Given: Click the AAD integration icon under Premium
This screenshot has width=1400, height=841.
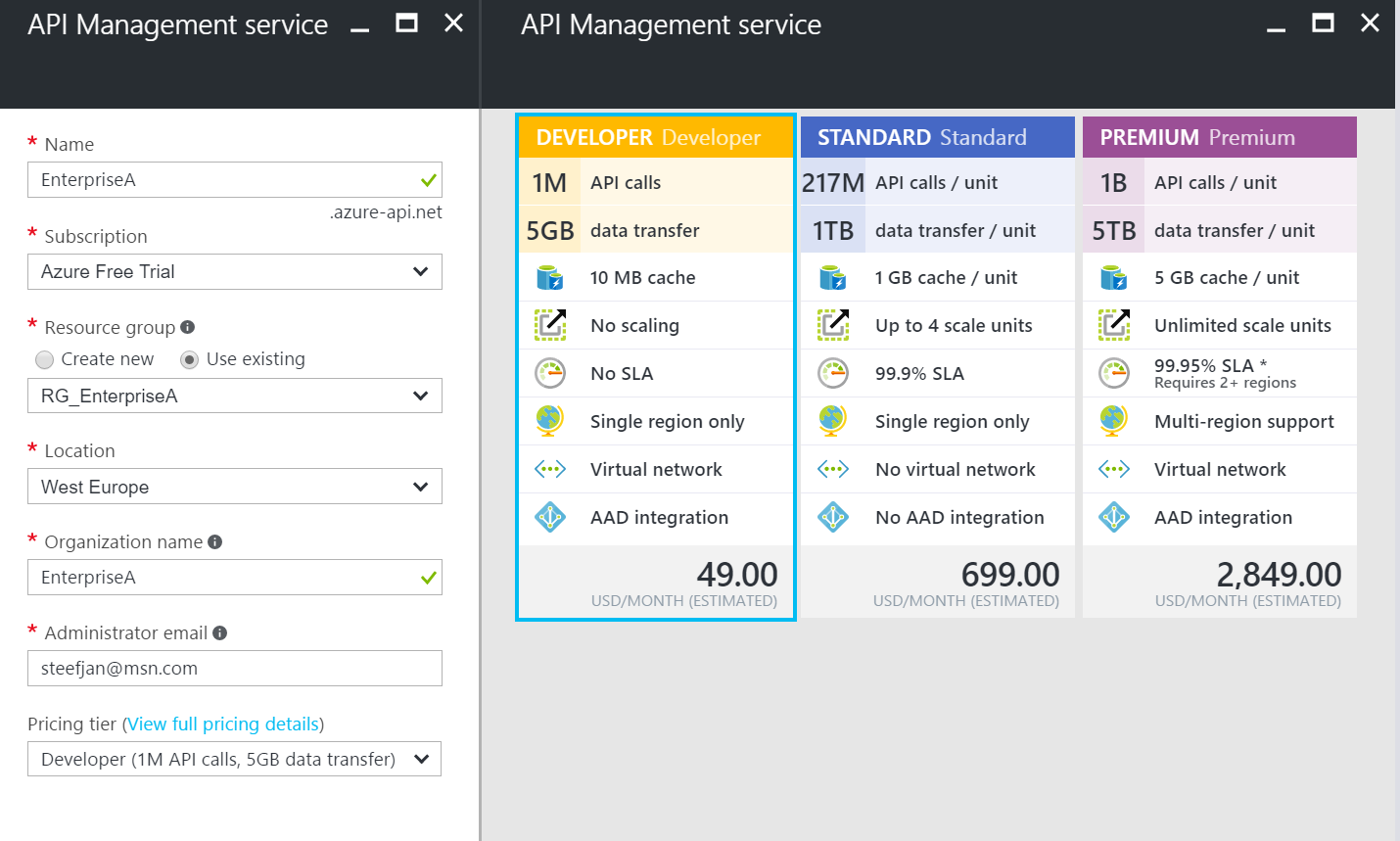Looking at the screenshot, I should [1115, 518].
